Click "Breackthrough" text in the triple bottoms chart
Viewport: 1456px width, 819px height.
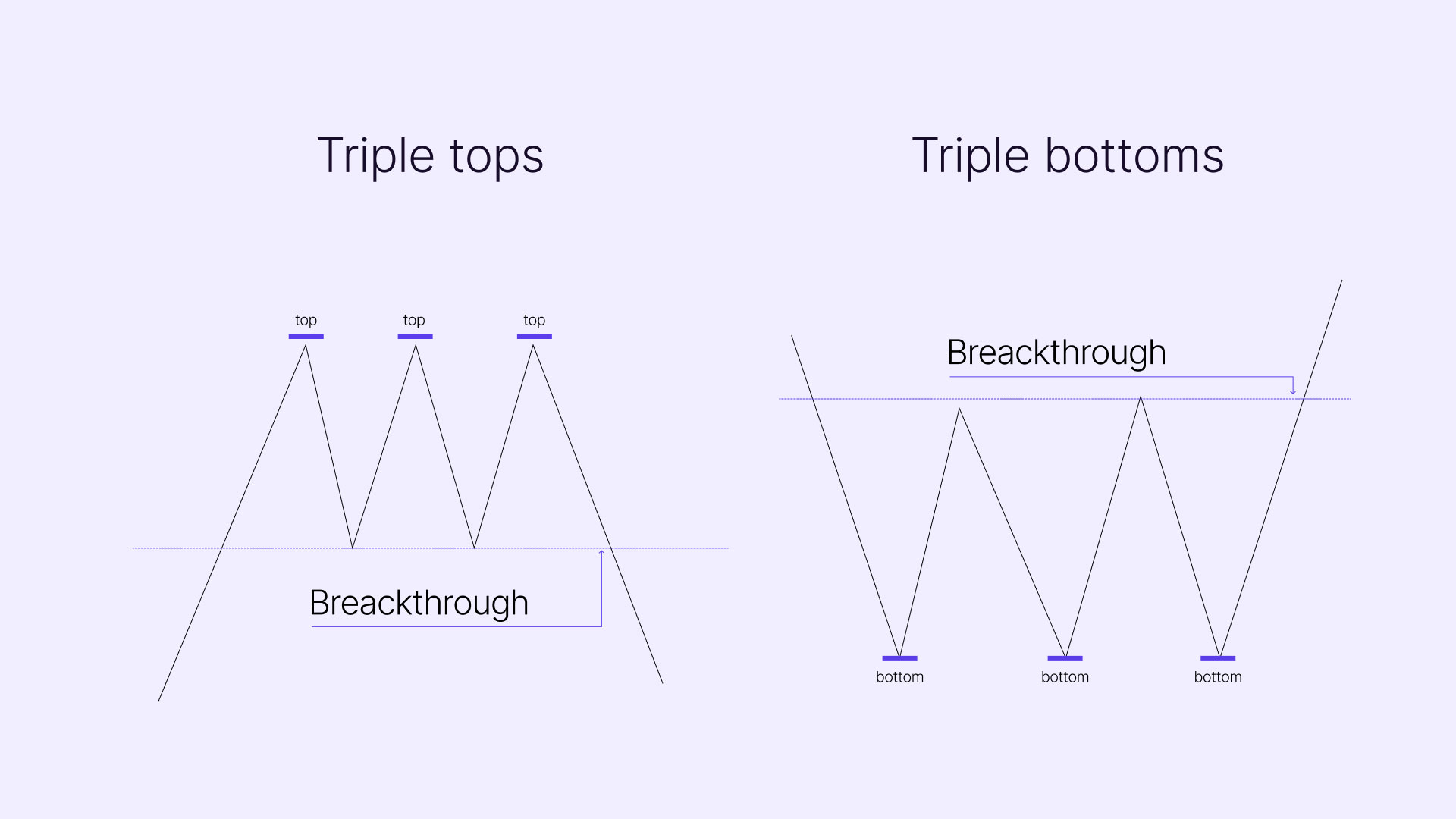pos(1056,353)
